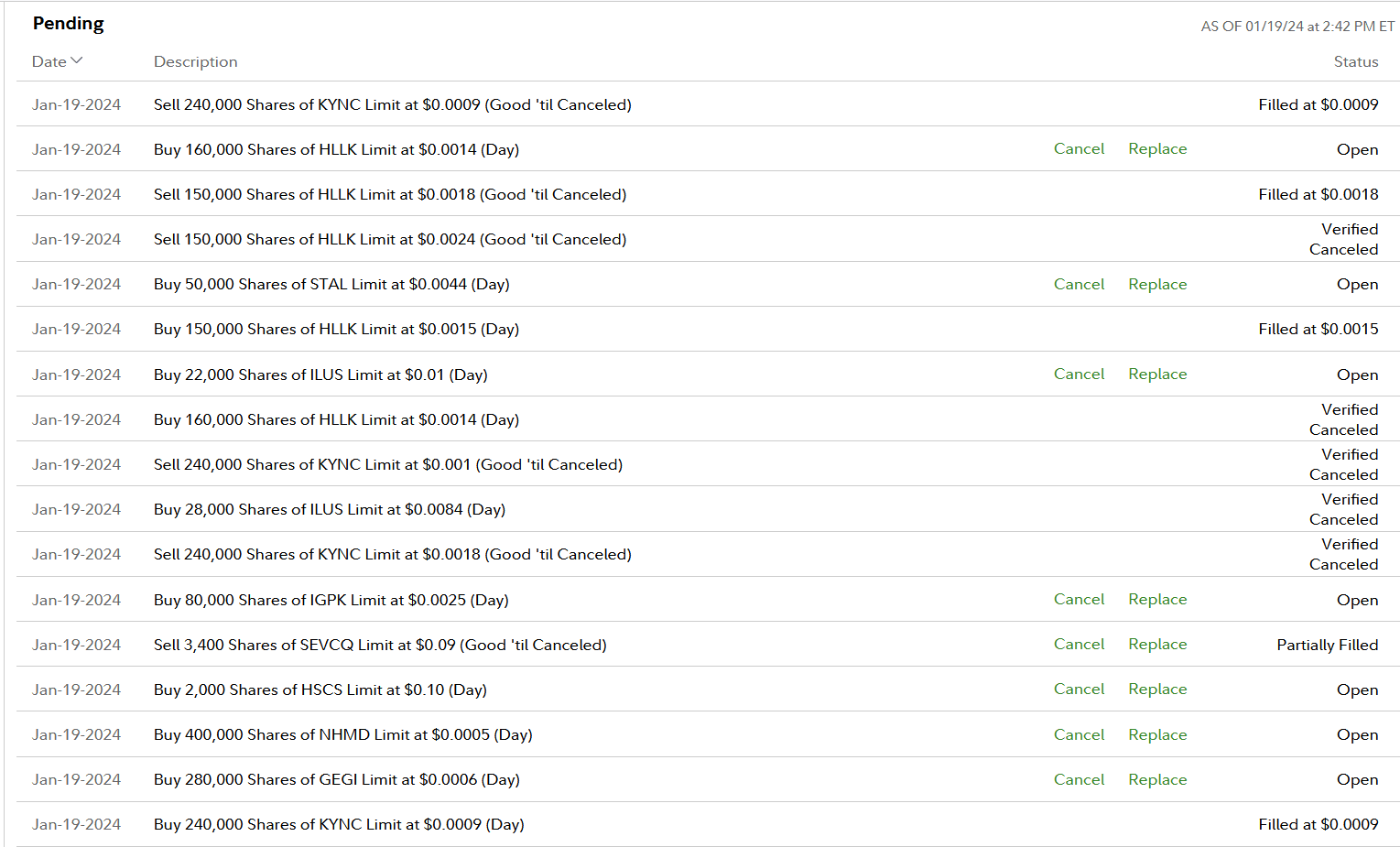Image resolution: width=1400 pixels, height=847 pixels.
Task: Replace the HSCS 2,000 shares buy order
Action: click(1157, 689)
